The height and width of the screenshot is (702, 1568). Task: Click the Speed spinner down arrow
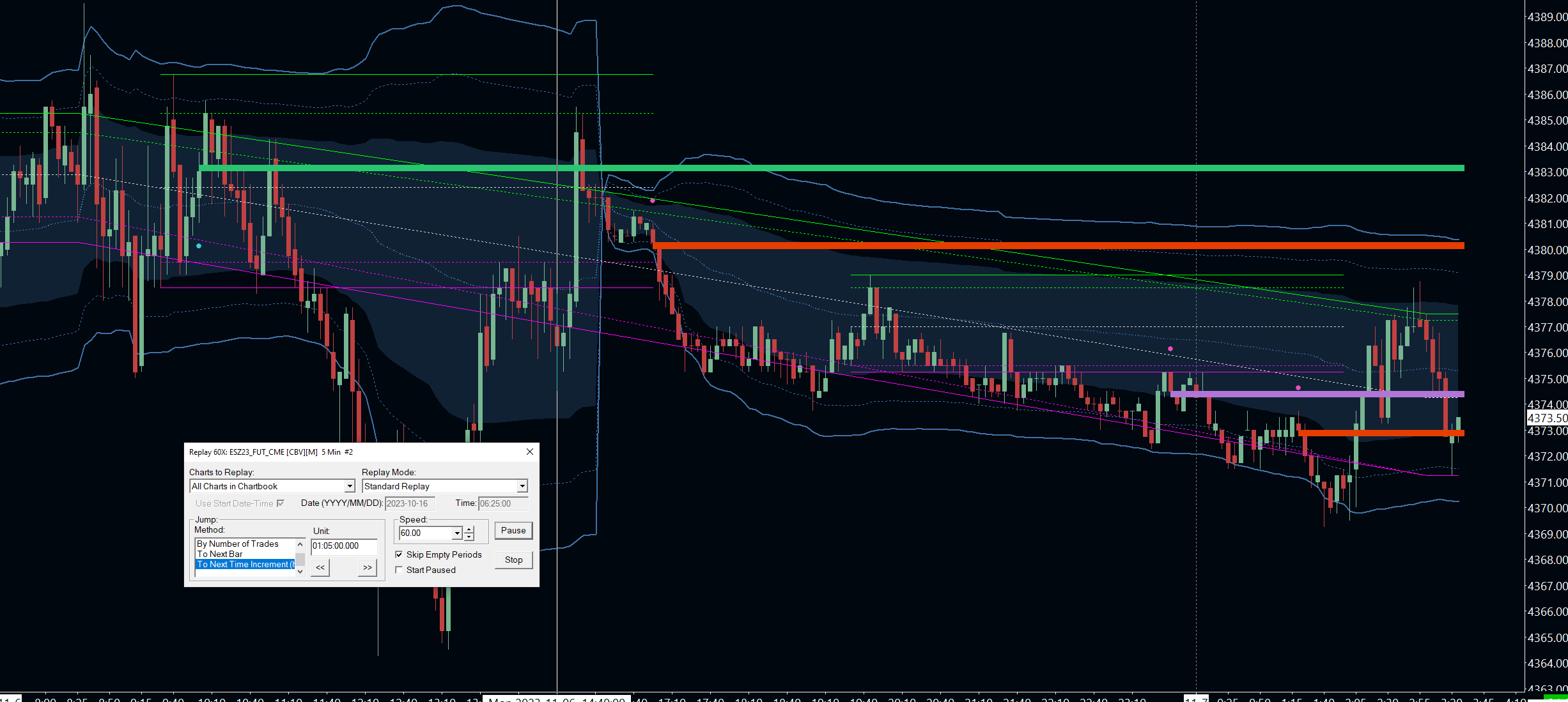(469, 537)
